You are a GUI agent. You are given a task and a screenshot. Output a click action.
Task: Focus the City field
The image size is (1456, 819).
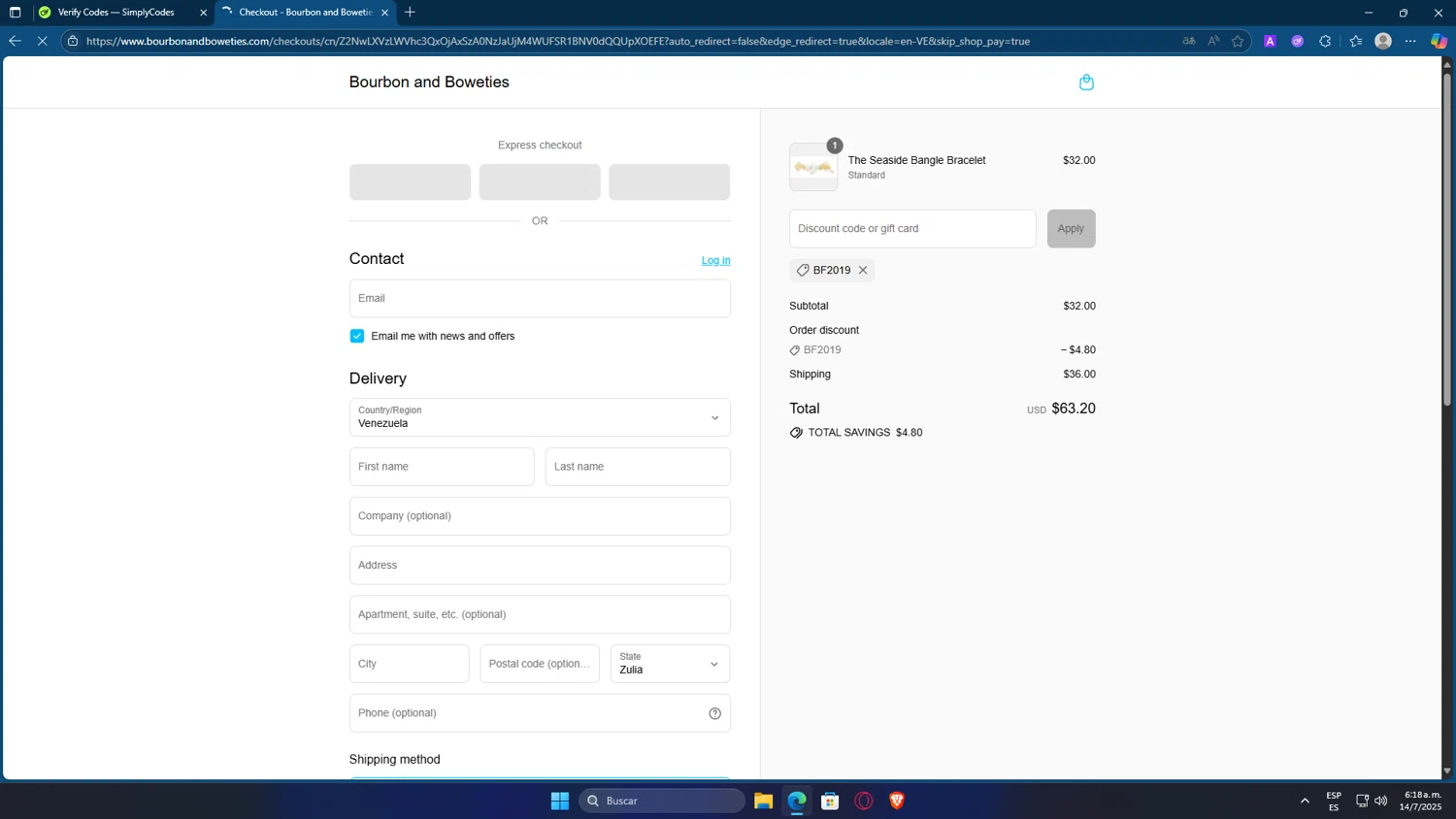tap(409, 664)
